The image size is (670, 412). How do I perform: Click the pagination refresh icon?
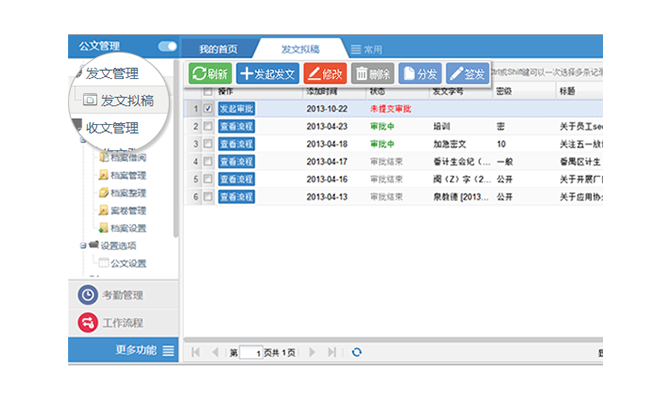(356, 352)
